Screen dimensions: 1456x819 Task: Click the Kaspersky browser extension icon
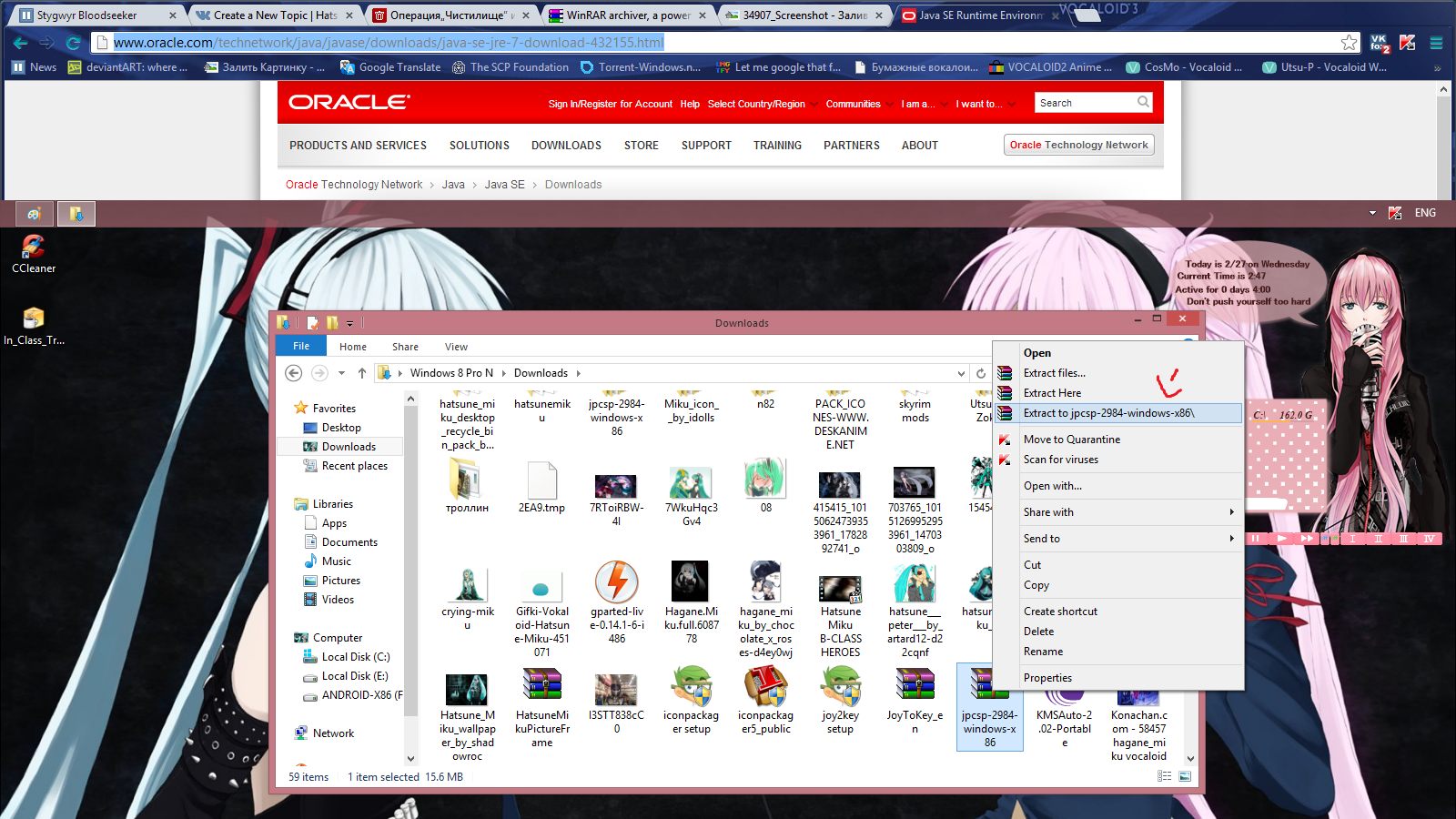(x=1408, y=43)
